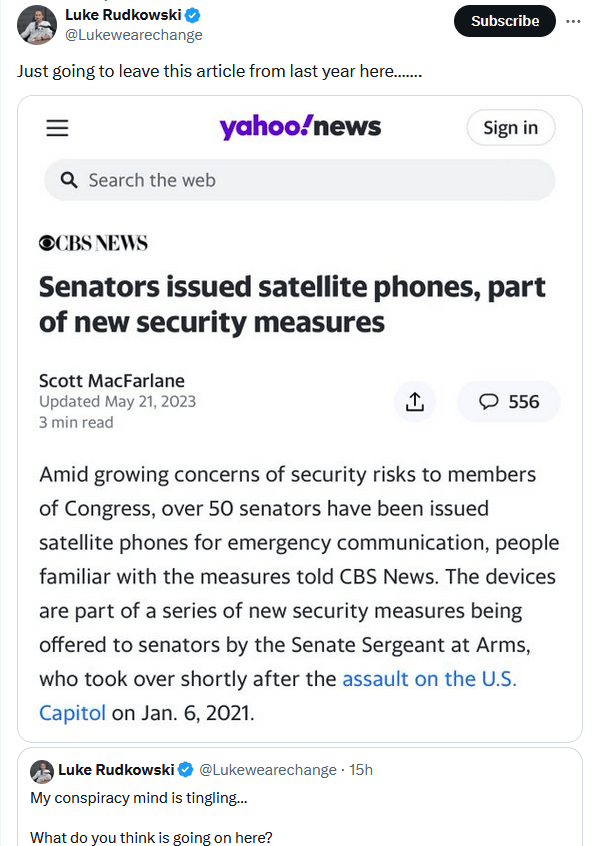Open the @Lukewearechange handle link

pos(134,35)
